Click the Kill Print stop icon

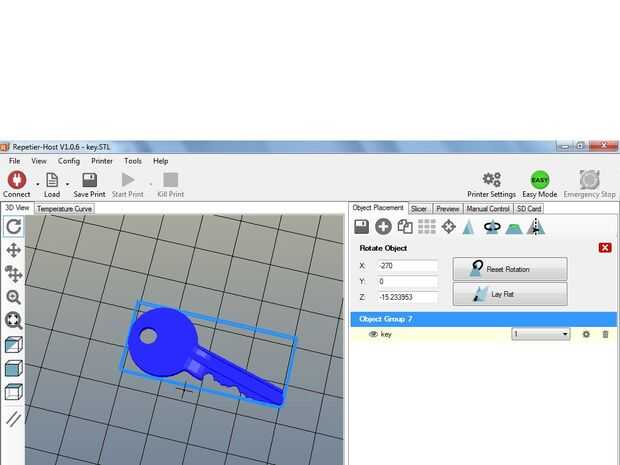(170, 180)
